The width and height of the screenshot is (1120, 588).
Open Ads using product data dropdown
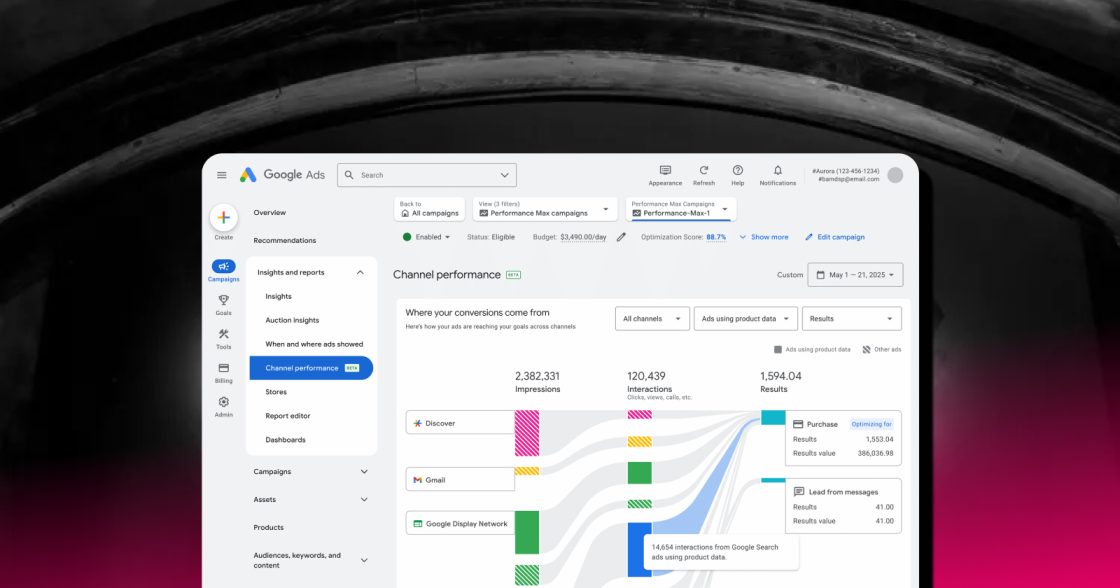tap(745, 319)
